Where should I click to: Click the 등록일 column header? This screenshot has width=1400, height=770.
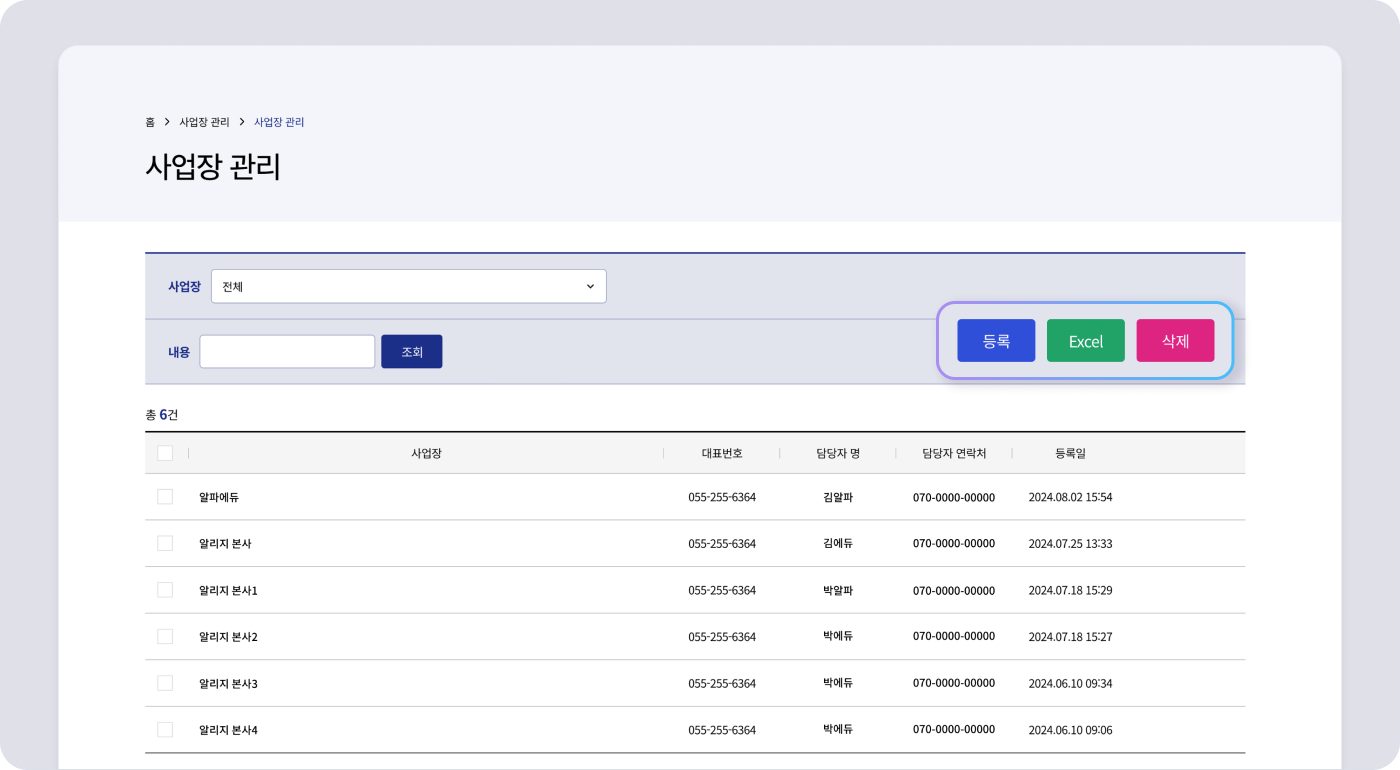point(1069,453)
